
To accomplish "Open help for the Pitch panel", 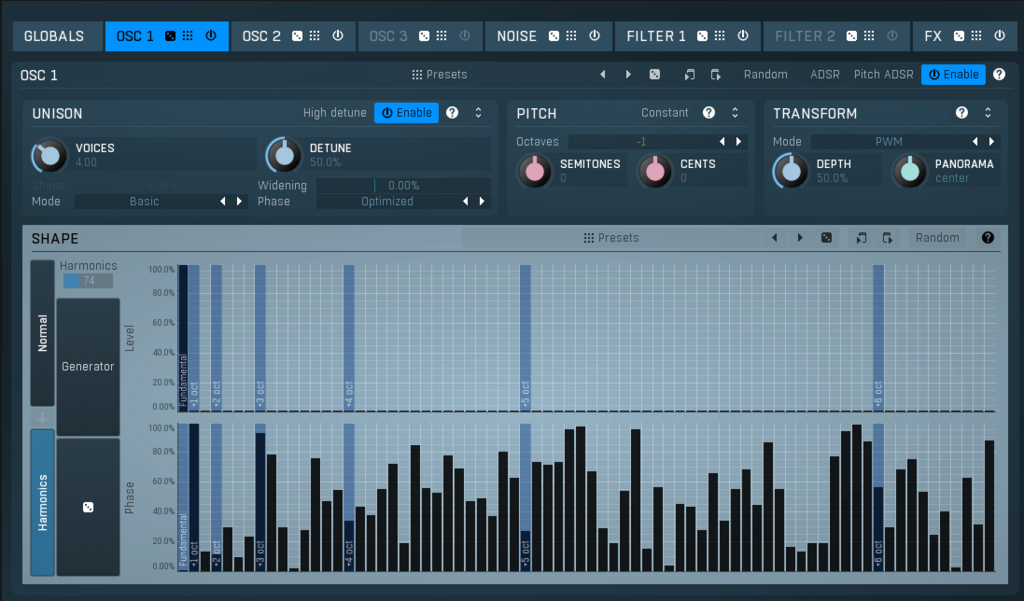I will pyautogui.click(x=709, y=113).
